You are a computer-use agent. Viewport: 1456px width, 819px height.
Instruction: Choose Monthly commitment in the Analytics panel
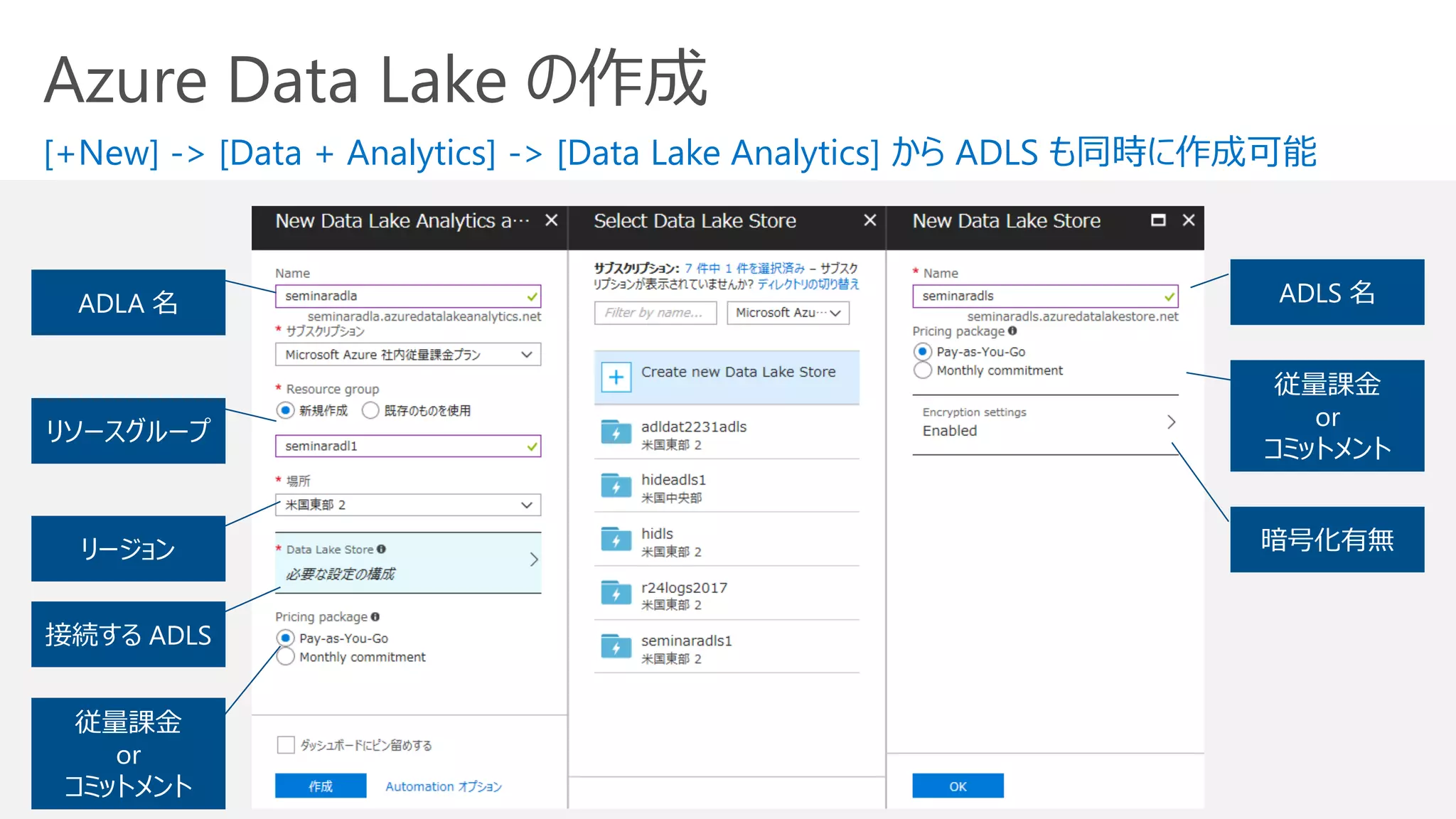coord(285,657)
